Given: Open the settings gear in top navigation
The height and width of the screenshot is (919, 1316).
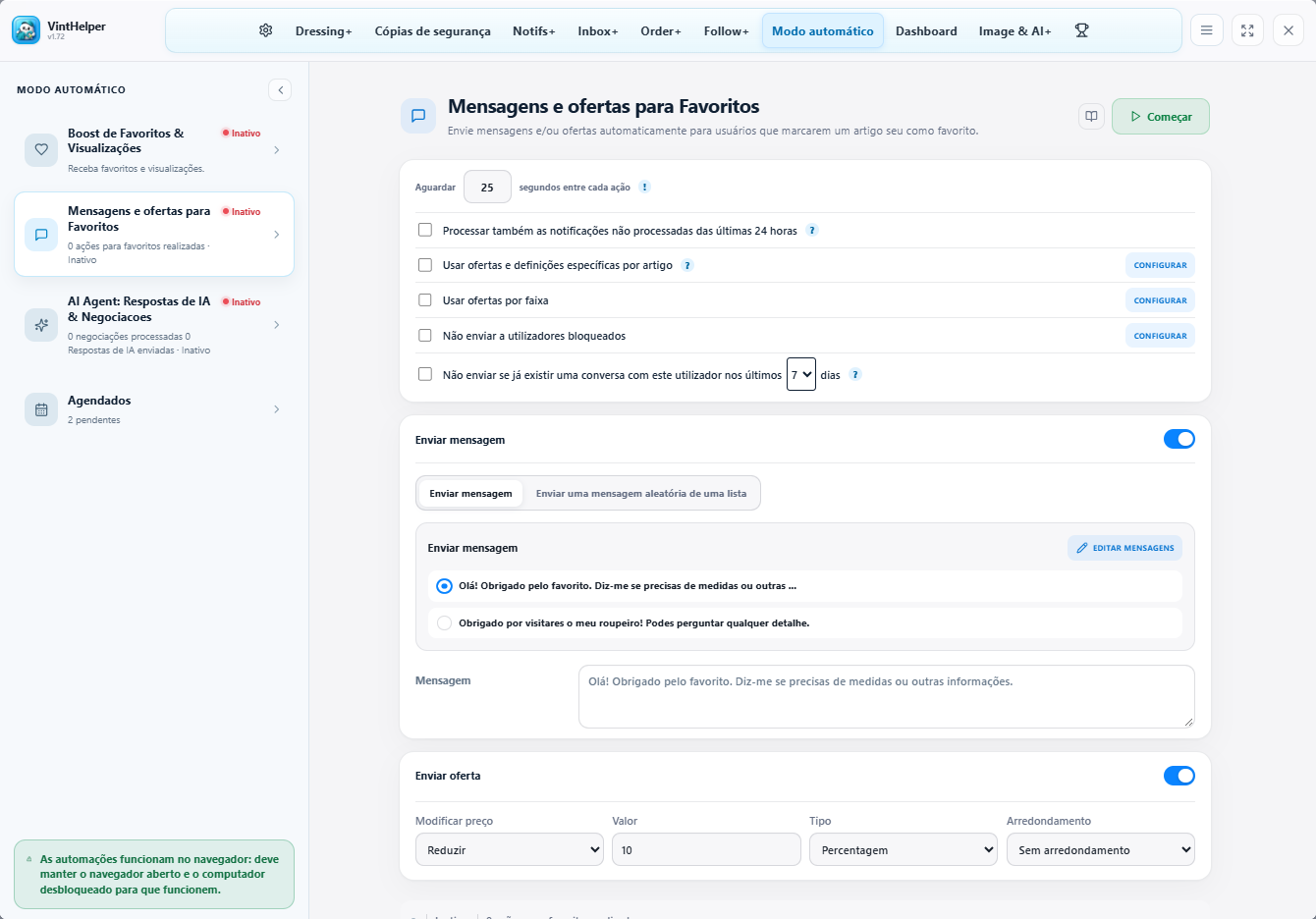Looking at the screenshot, I should (265, 30).
